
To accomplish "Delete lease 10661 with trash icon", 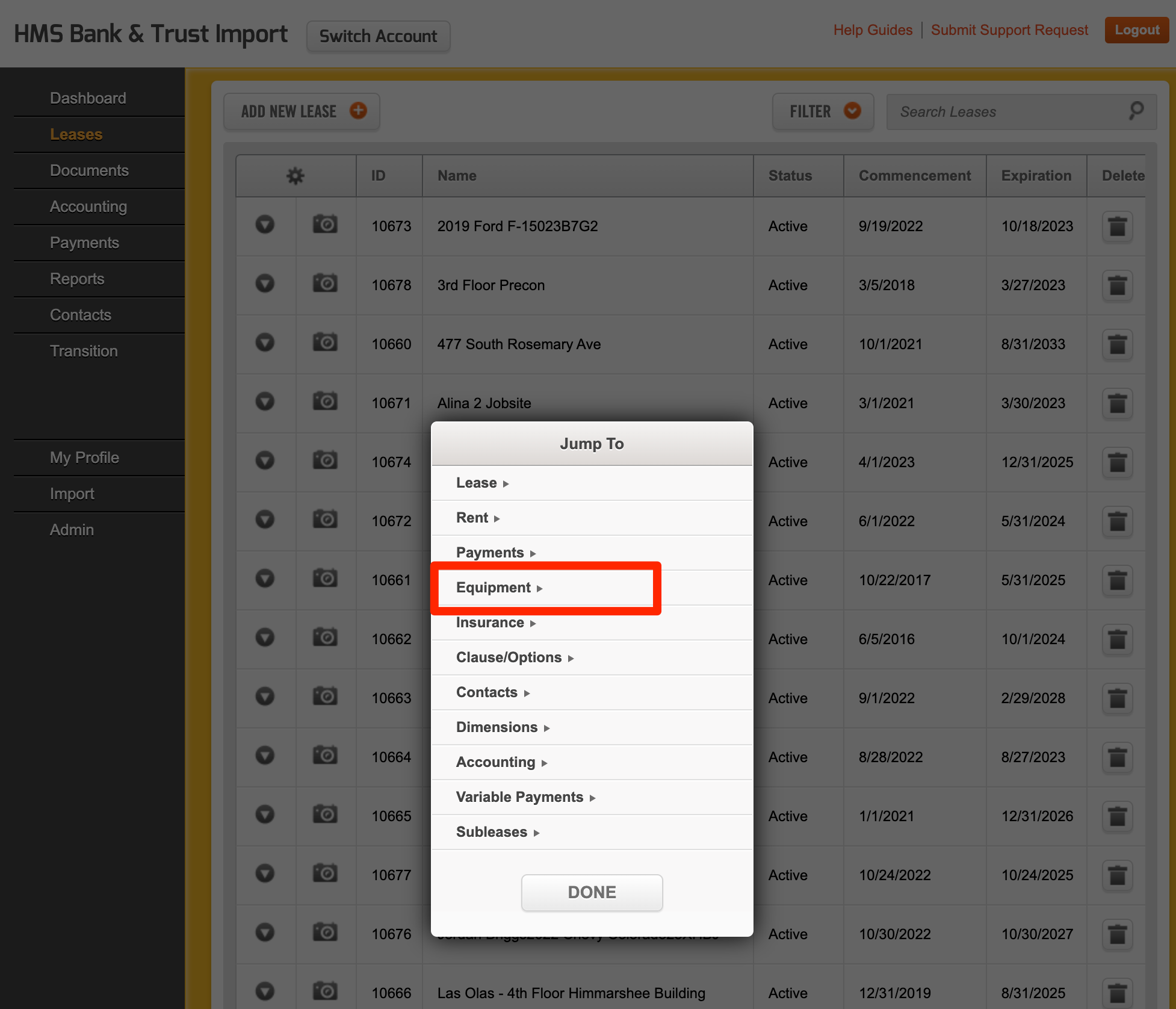I will 1117,580.
